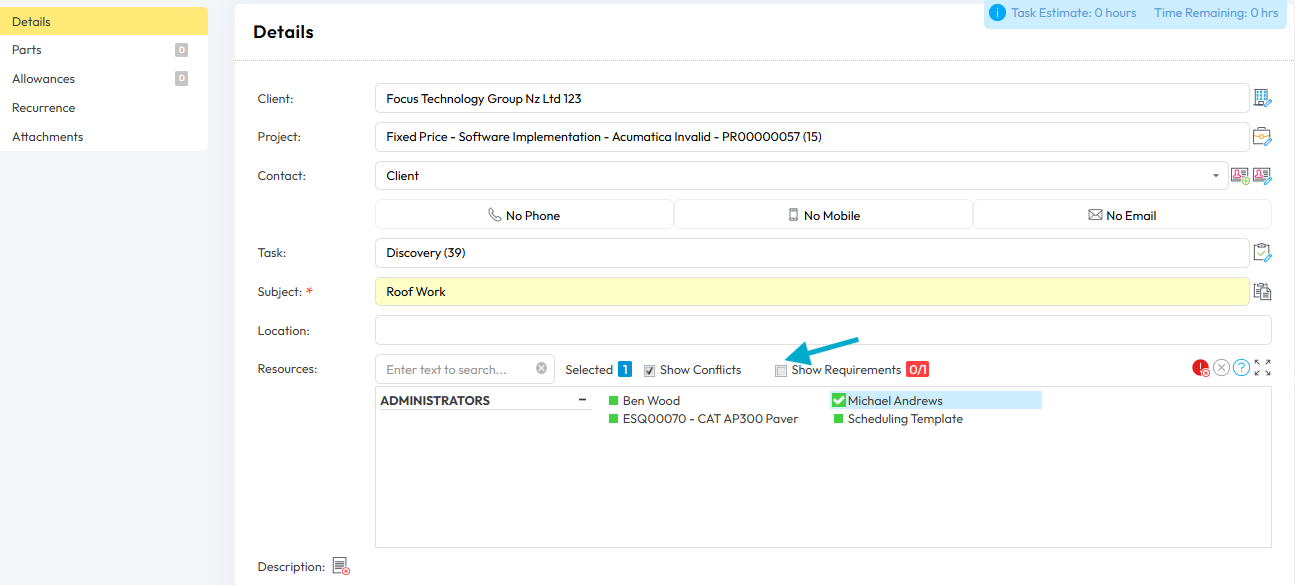Click the No Mobile button
The image size is (1295, 585).
pos(823,215)
